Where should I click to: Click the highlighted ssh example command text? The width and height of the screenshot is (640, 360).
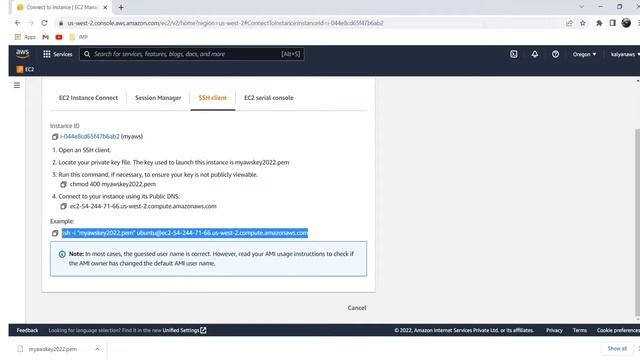pyautogui.click(x=185, y=233)
